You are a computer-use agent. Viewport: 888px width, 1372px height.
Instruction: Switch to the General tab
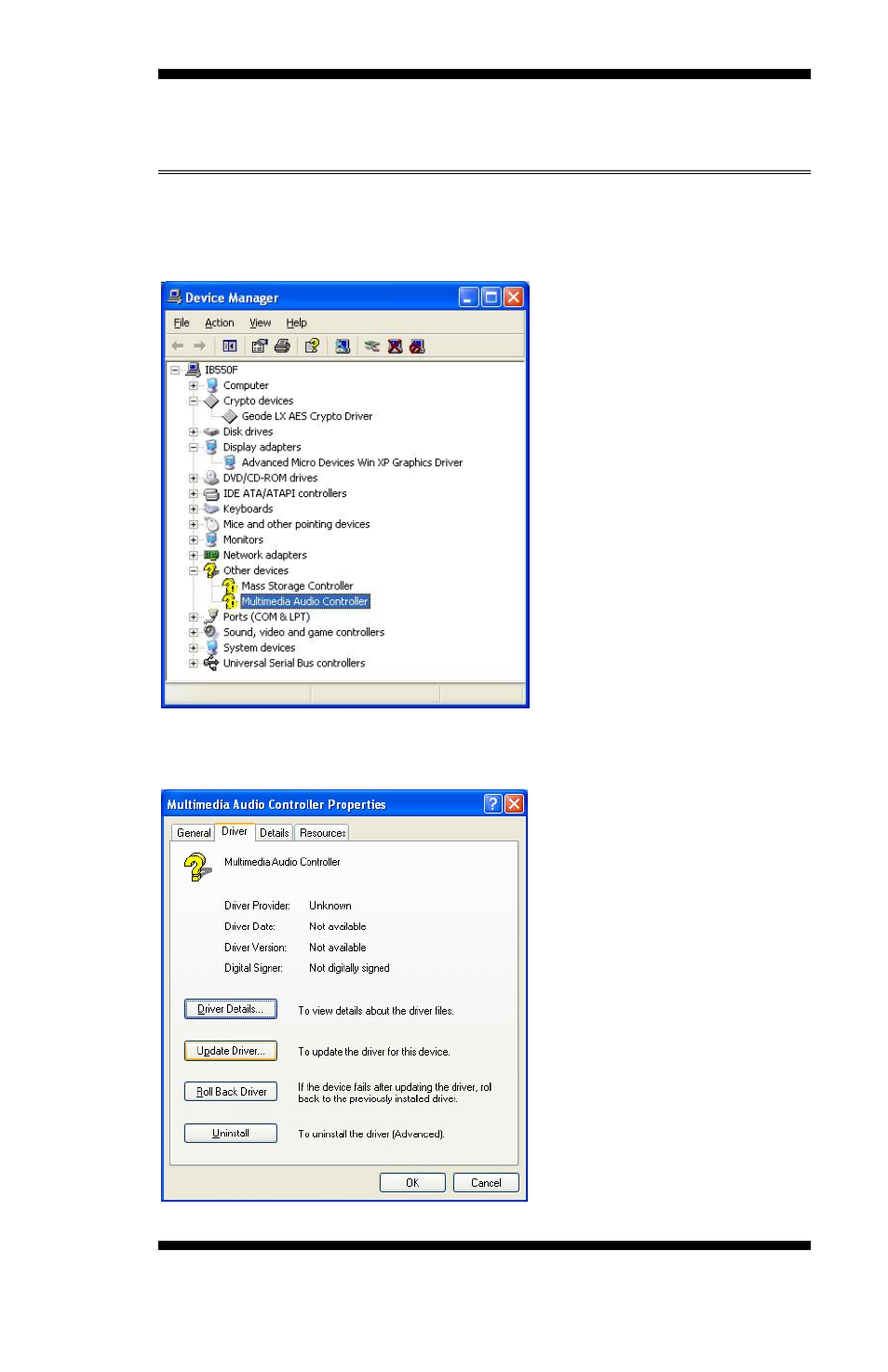[x=194, y=833]
